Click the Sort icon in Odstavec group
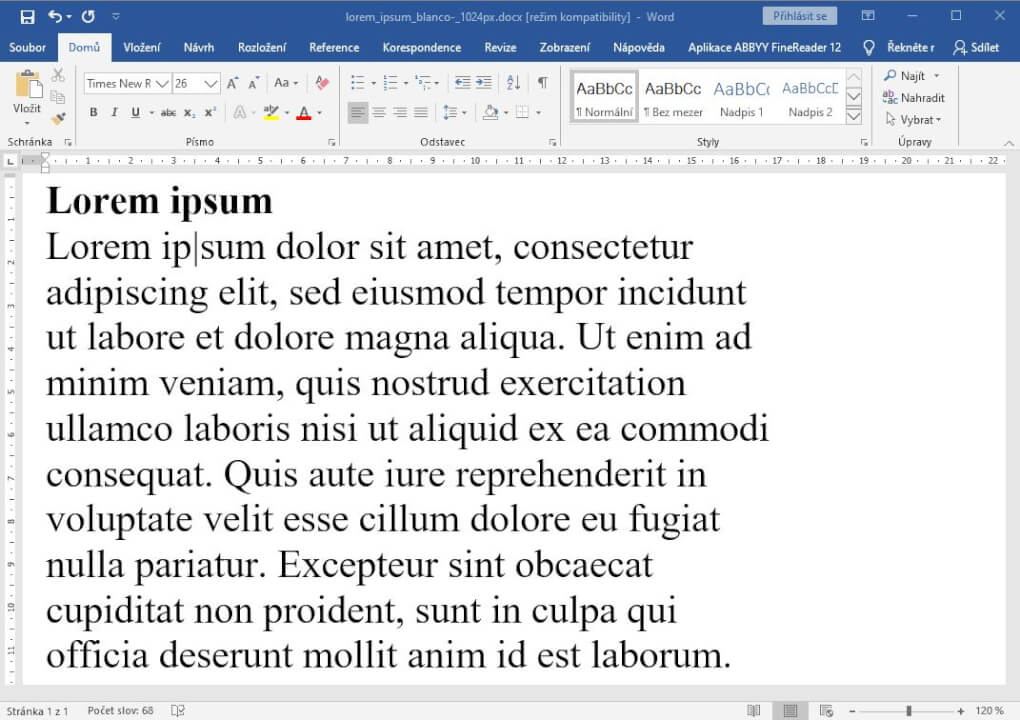1020x720 pixels. tap(511, 84)
